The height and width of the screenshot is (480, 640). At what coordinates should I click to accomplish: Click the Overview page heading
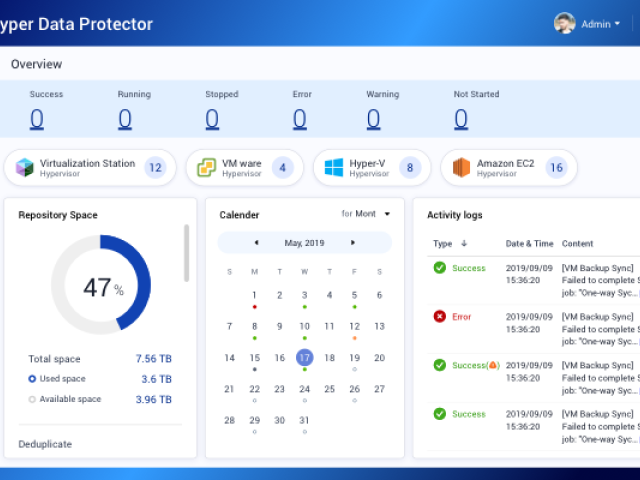pyautogui.click(x=36, y=64)
